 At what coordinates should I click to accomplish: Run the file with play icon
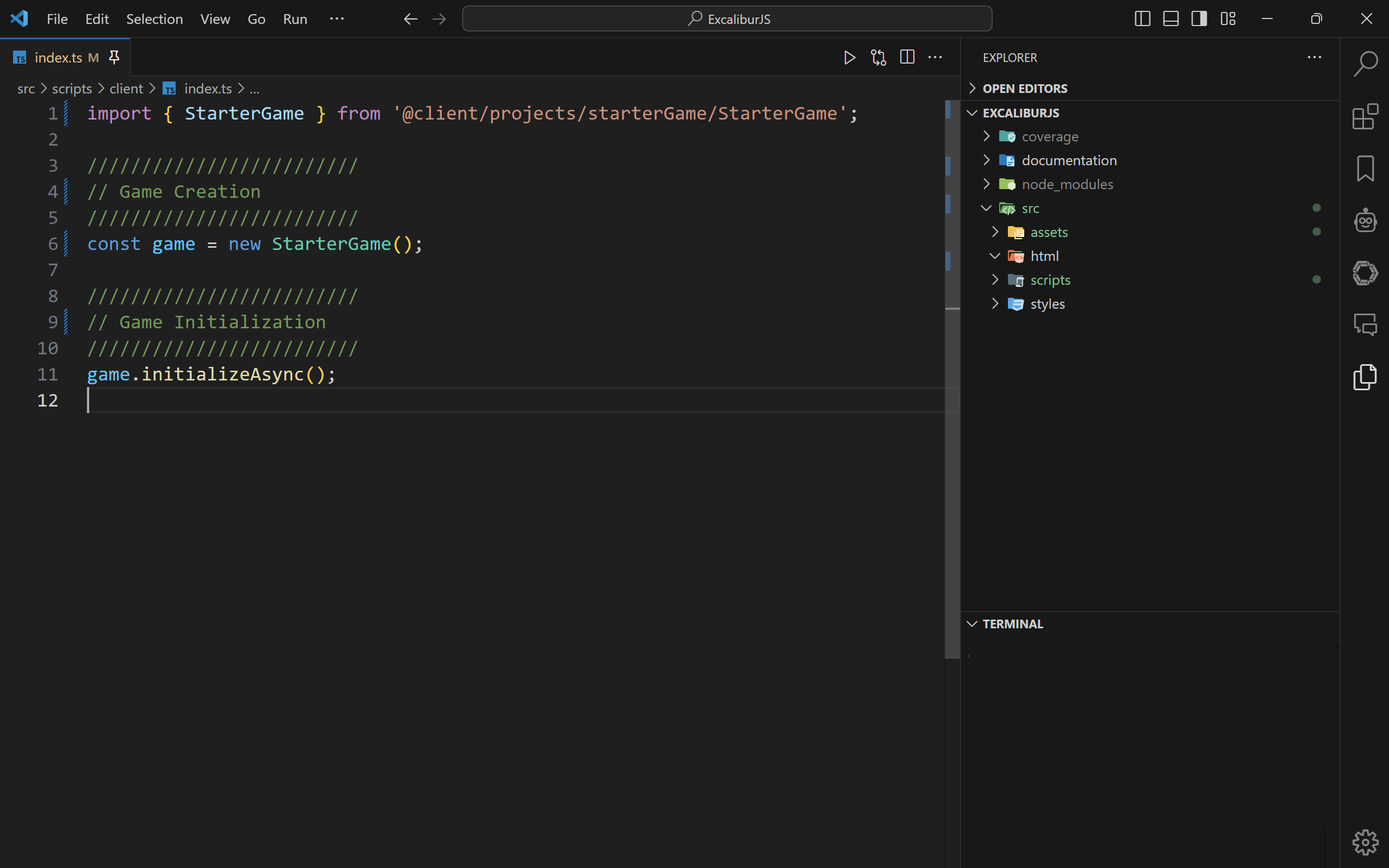[850, 58]
